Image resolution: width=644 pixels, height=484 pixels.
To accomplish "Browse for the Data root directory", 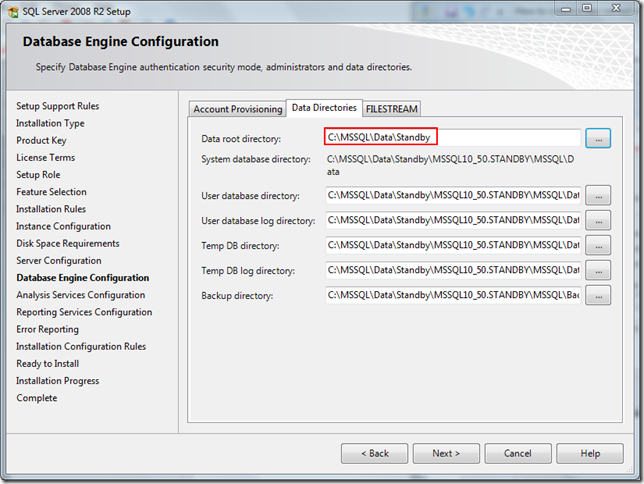I will click(x=598, y=138).
